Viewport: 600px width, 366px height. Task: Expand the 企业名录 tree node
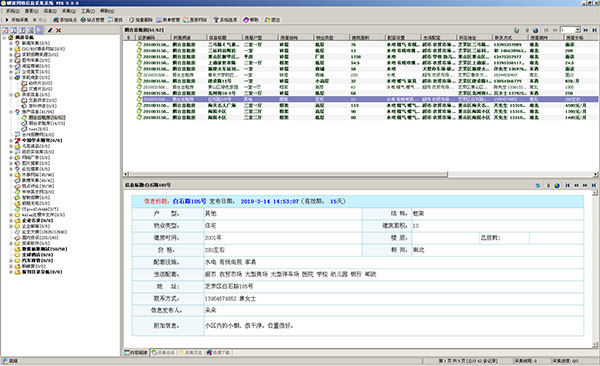pyautogui.click(x=11, y=221)
